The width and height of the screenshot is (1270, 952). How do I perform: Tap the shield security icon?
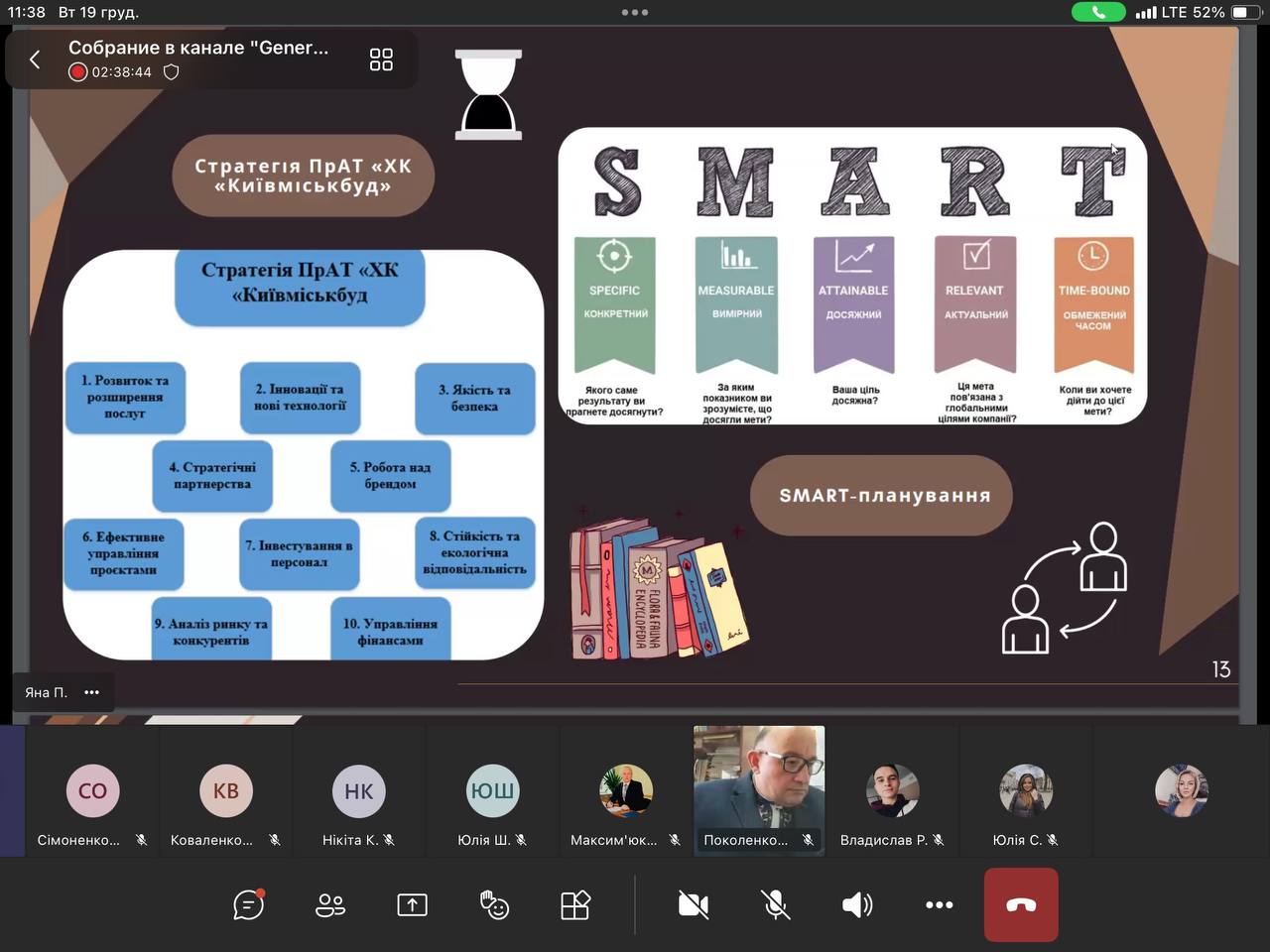click(x=171, y=72)
